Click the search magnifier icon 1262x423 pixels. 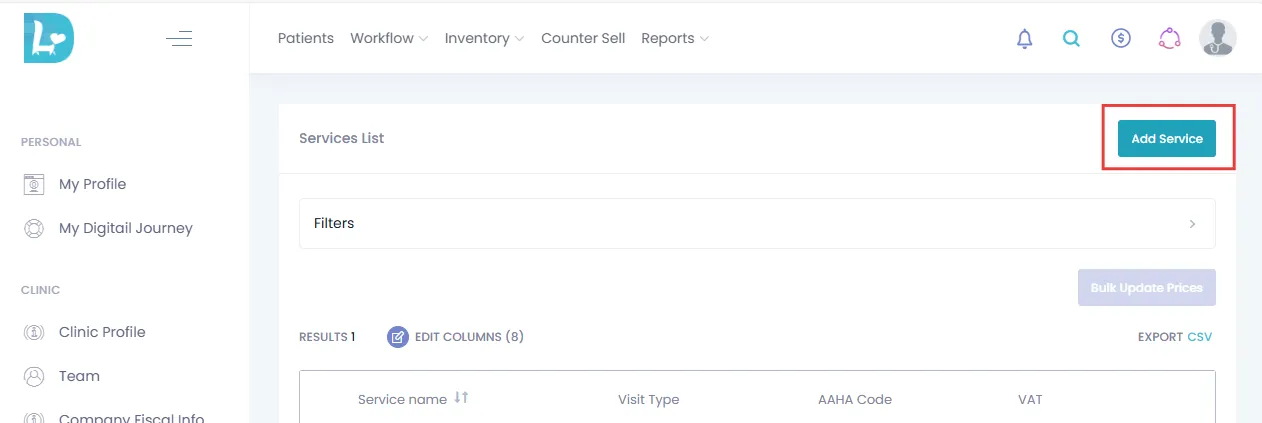point(1071,39)
